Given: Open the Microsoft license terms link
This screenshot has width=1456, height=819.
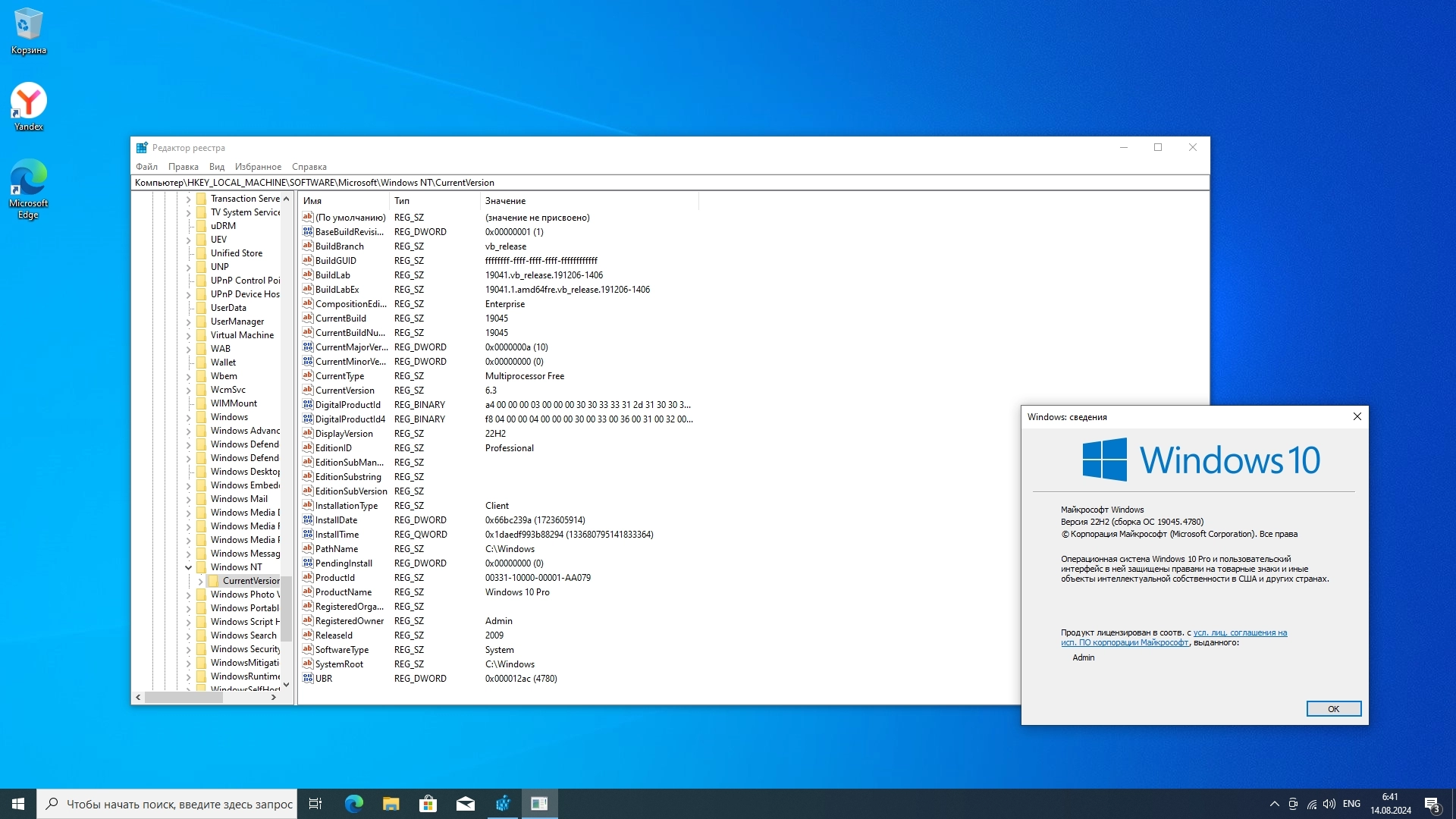Looking at the screenshot, I should [1239, 632].
